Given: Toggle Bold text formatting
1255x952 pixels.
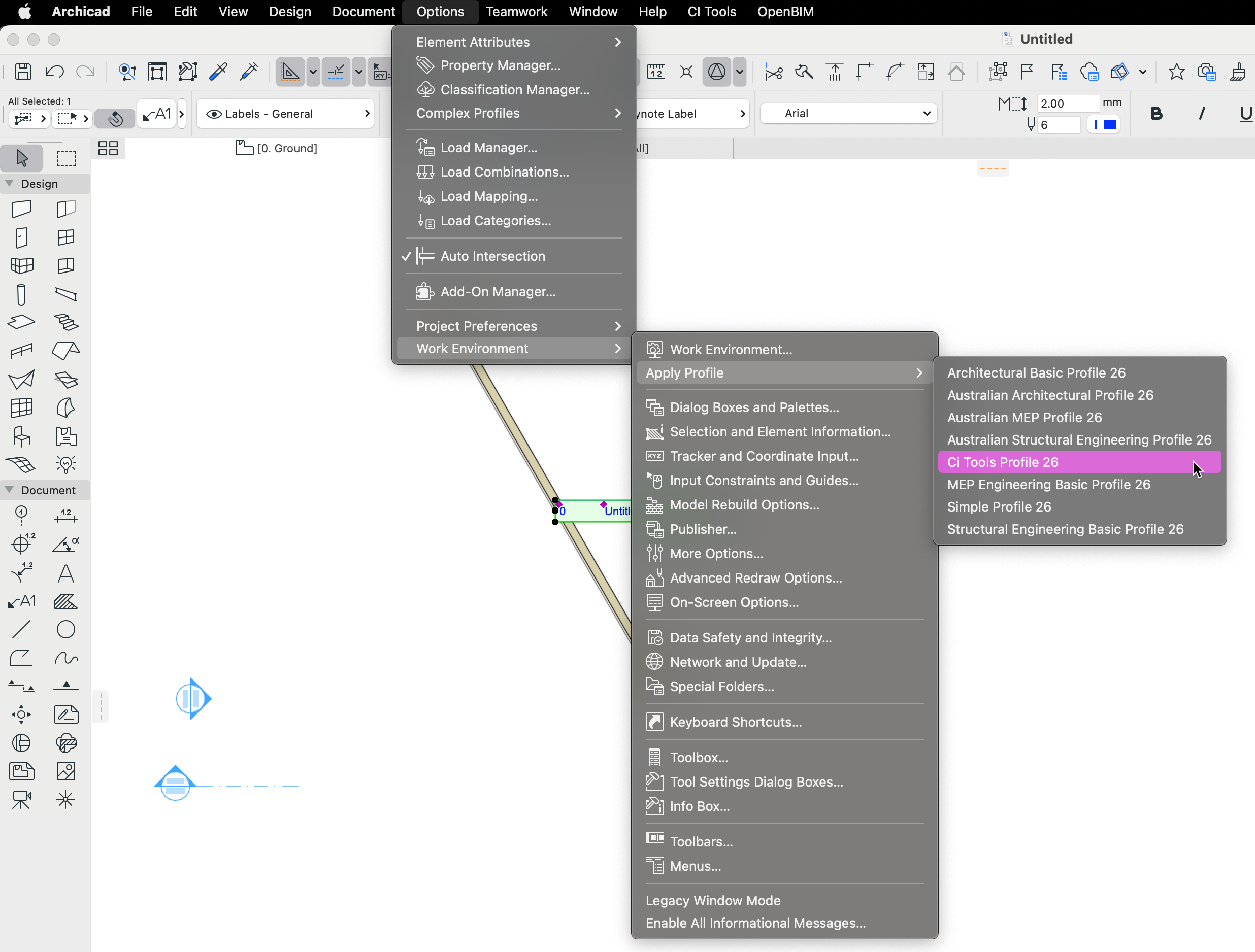Looking at the screenshot, I should 1157,113.
